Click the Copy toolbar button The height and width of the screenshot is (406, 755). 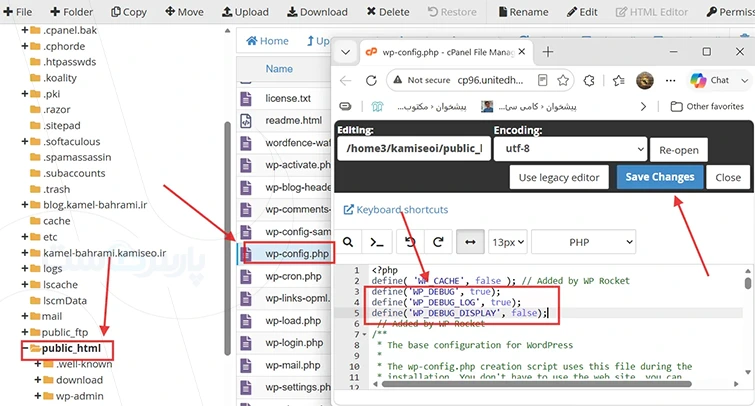(x=129, y=12)
